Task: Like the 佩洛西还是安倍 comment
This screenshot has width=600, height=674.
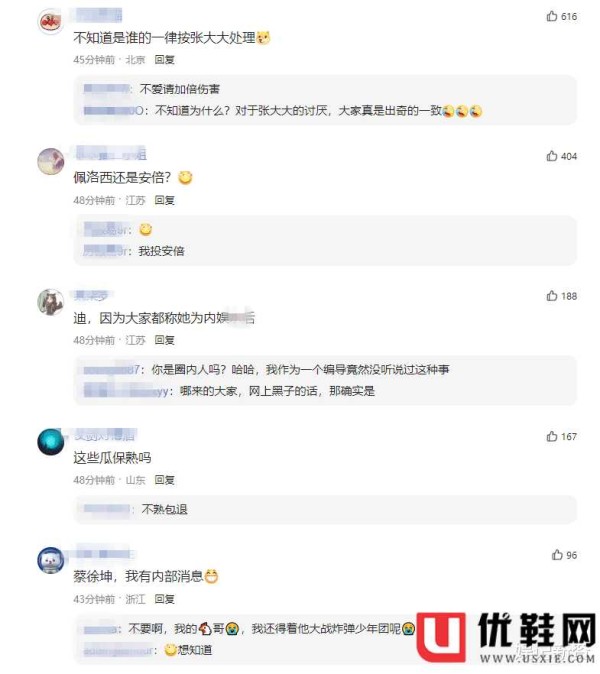Action: coord(552,156)
